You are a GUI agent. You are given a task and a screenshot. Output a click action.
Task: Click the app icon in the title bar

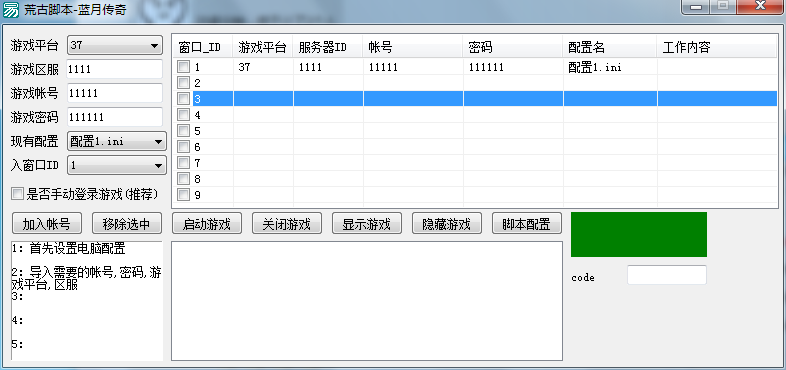click(11, 9)
